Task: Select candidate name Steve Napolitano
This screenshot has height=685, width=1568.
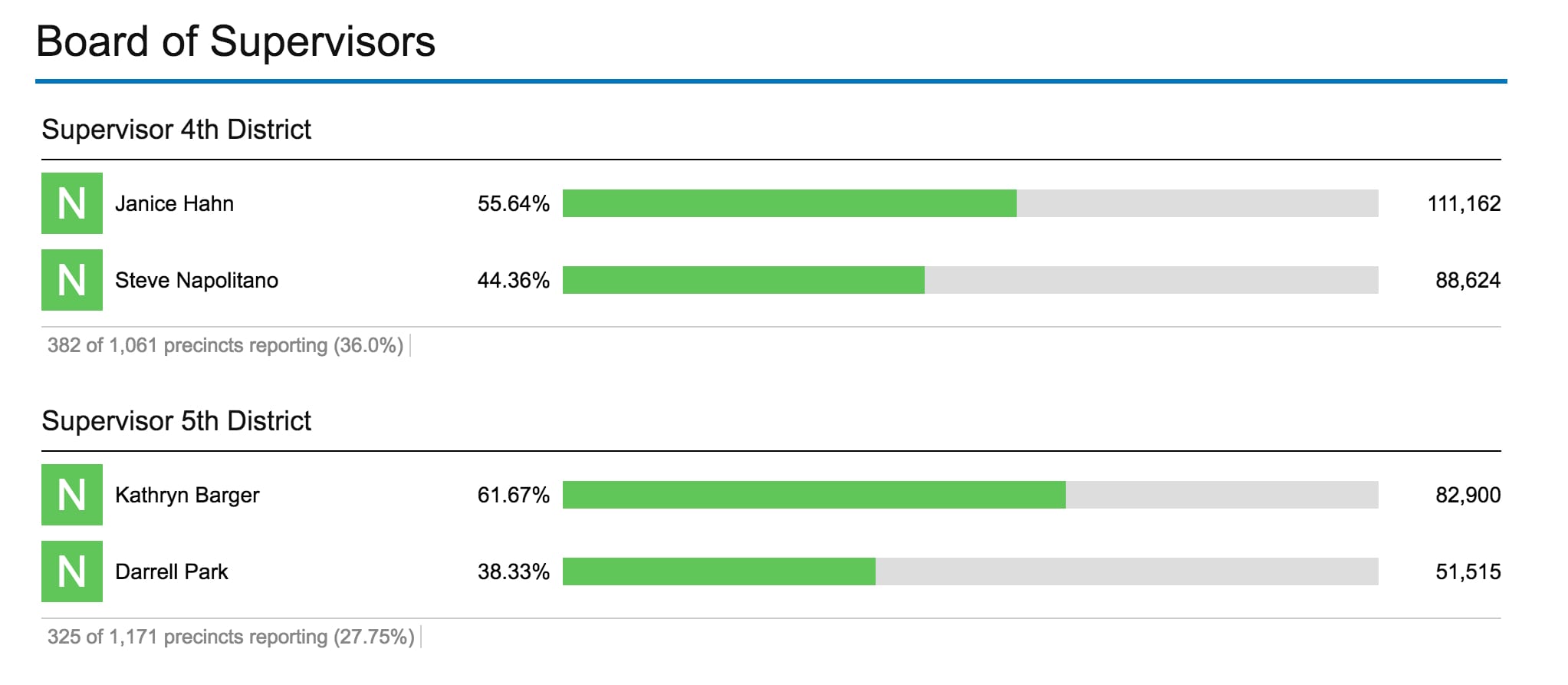Action: click(x=196, y=280)
